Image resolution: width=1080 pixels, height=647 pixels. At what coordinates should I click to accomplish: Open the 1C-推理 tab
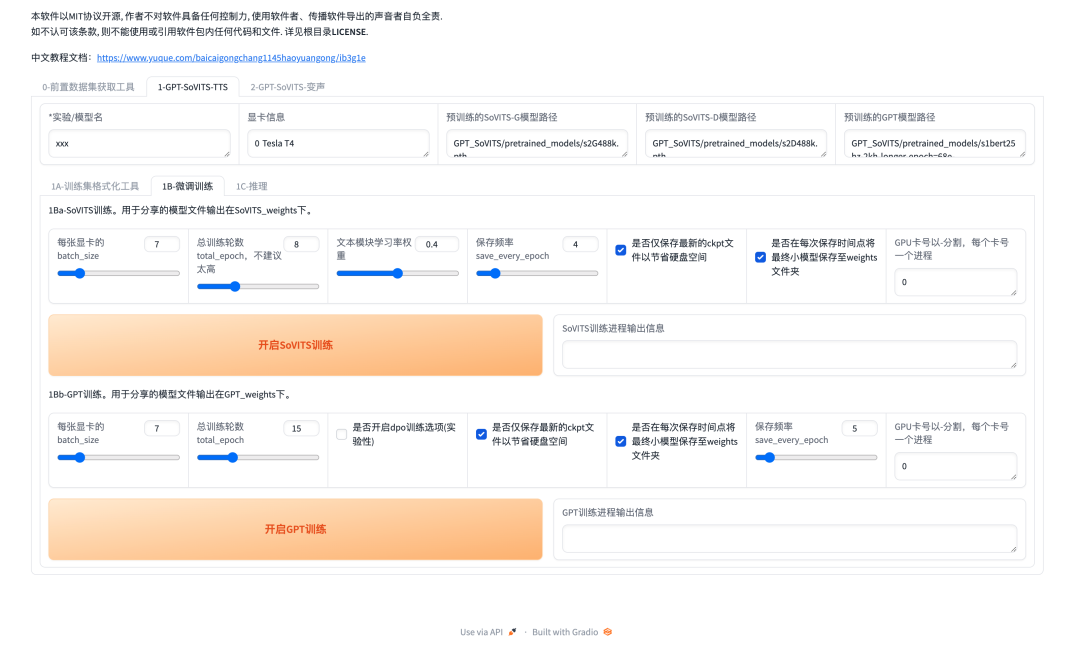[x=251, y=186]
